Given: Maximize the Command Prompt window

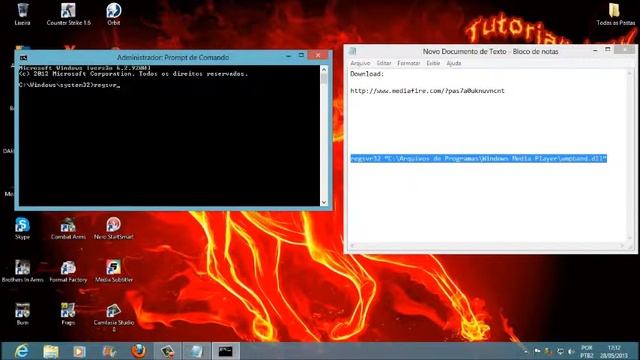Looking at the screenshot, I should [301, 56].
